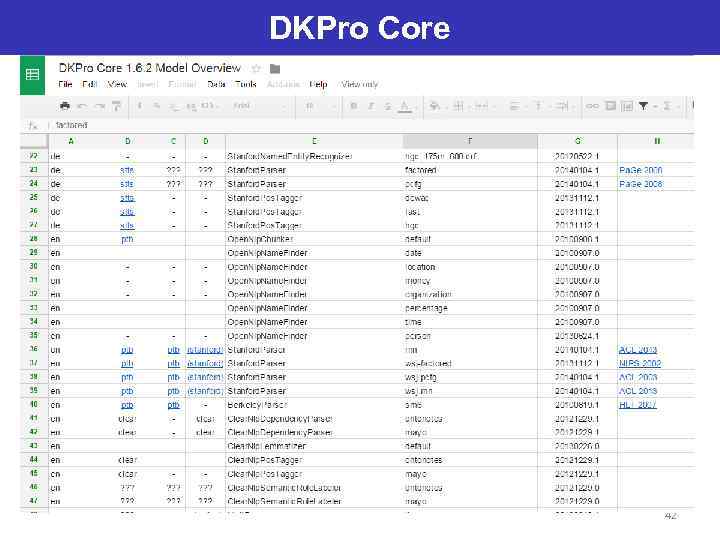The width and height of the screenshot is (720, 540).
Task: Open the Data menu
Action: pyautogui.click(x=216, y=84)
